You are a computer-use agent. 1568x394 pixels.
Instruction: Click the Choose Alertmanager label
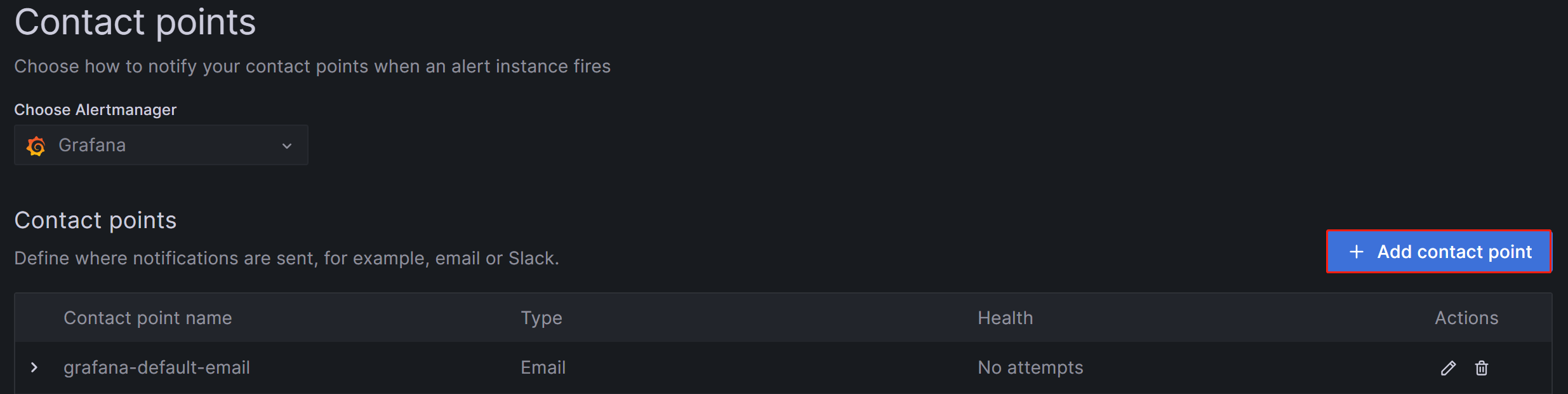click(x=95, y=109)
